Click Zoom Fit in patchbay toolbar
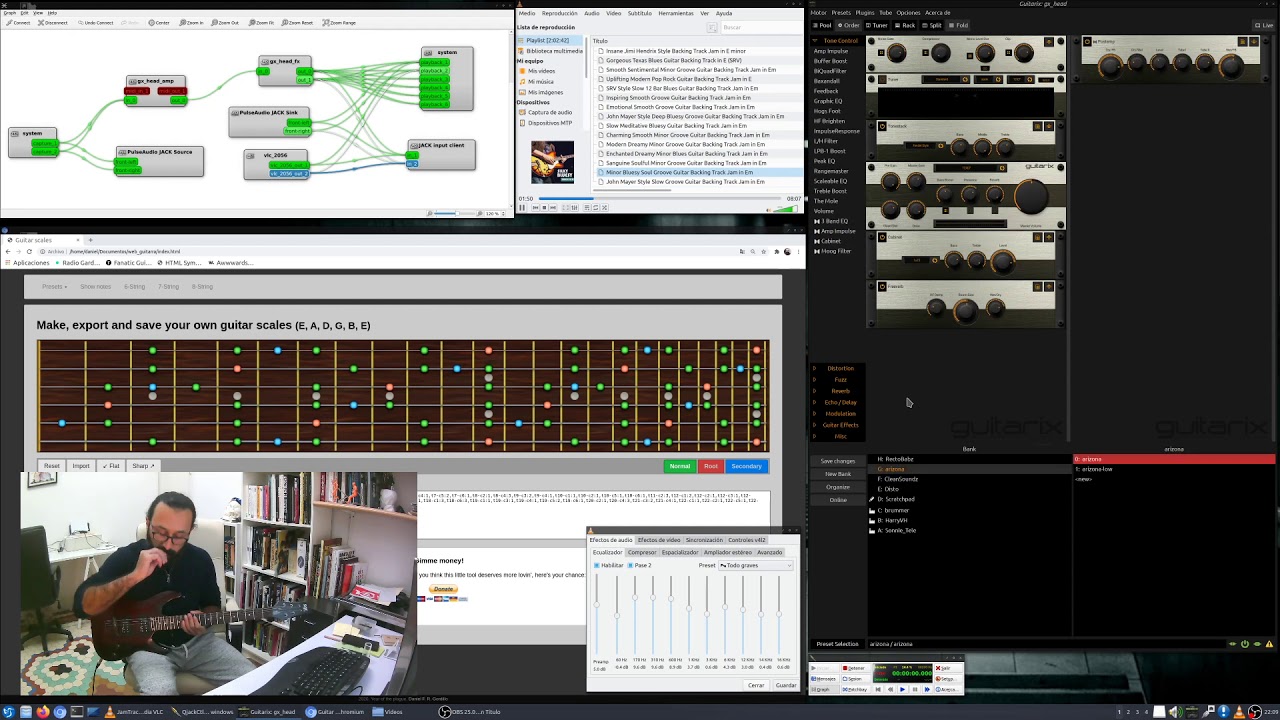 (x=261, y=22)
